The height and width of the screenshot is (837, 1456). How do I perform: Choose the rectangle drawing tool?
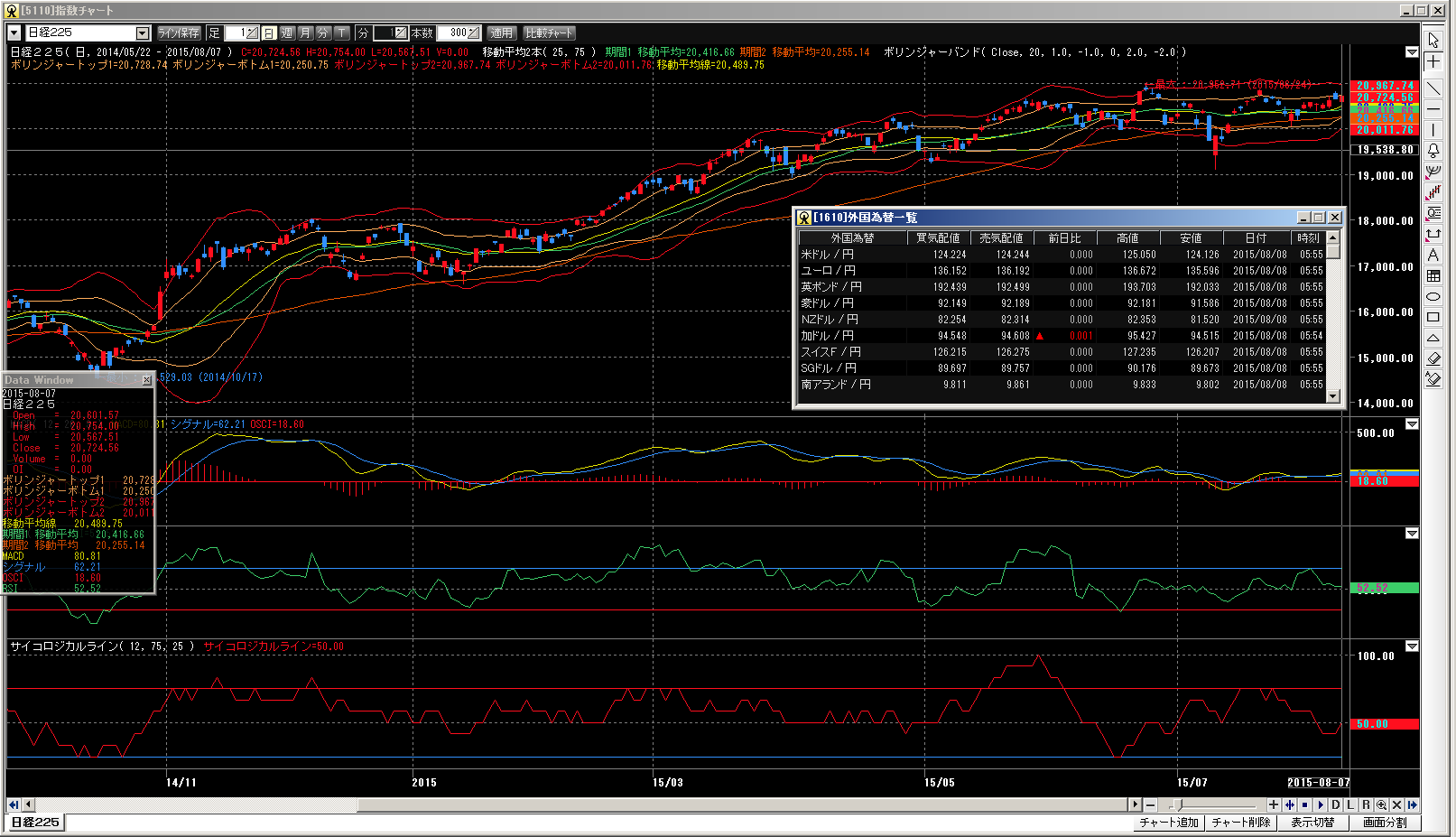pyautogui.click(x=1433, y=318)
